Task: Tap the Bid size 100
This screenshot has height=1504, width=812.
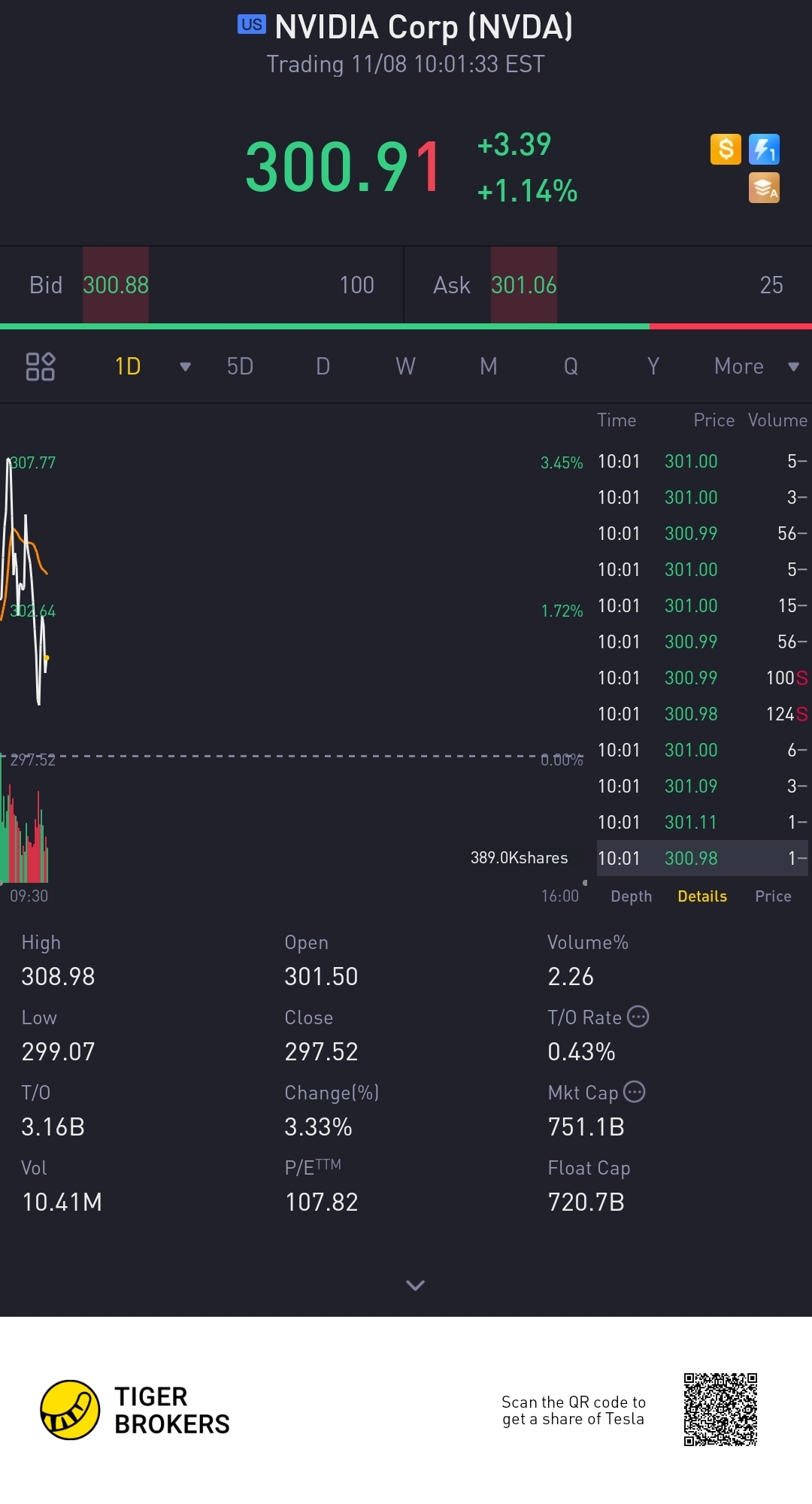Action: pyautogui.click(x=356, y=285)
